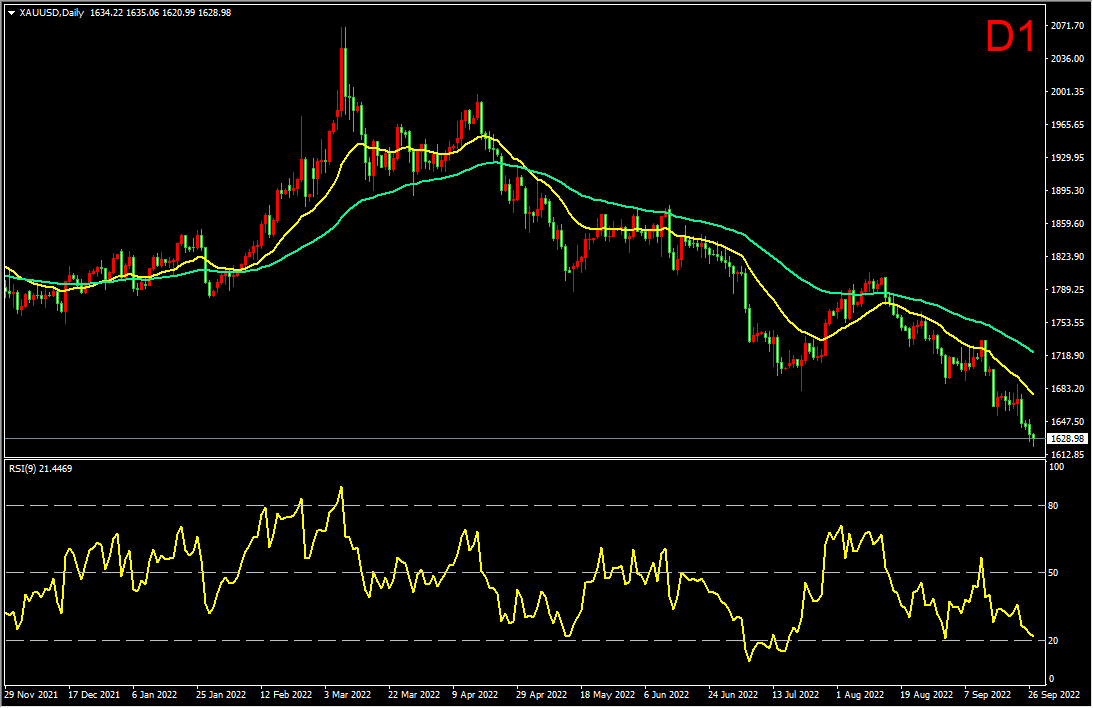Viewport: 1093px width, 708px height.
Task: Click the RSI scale value 0
Action: click(1051, 679)
